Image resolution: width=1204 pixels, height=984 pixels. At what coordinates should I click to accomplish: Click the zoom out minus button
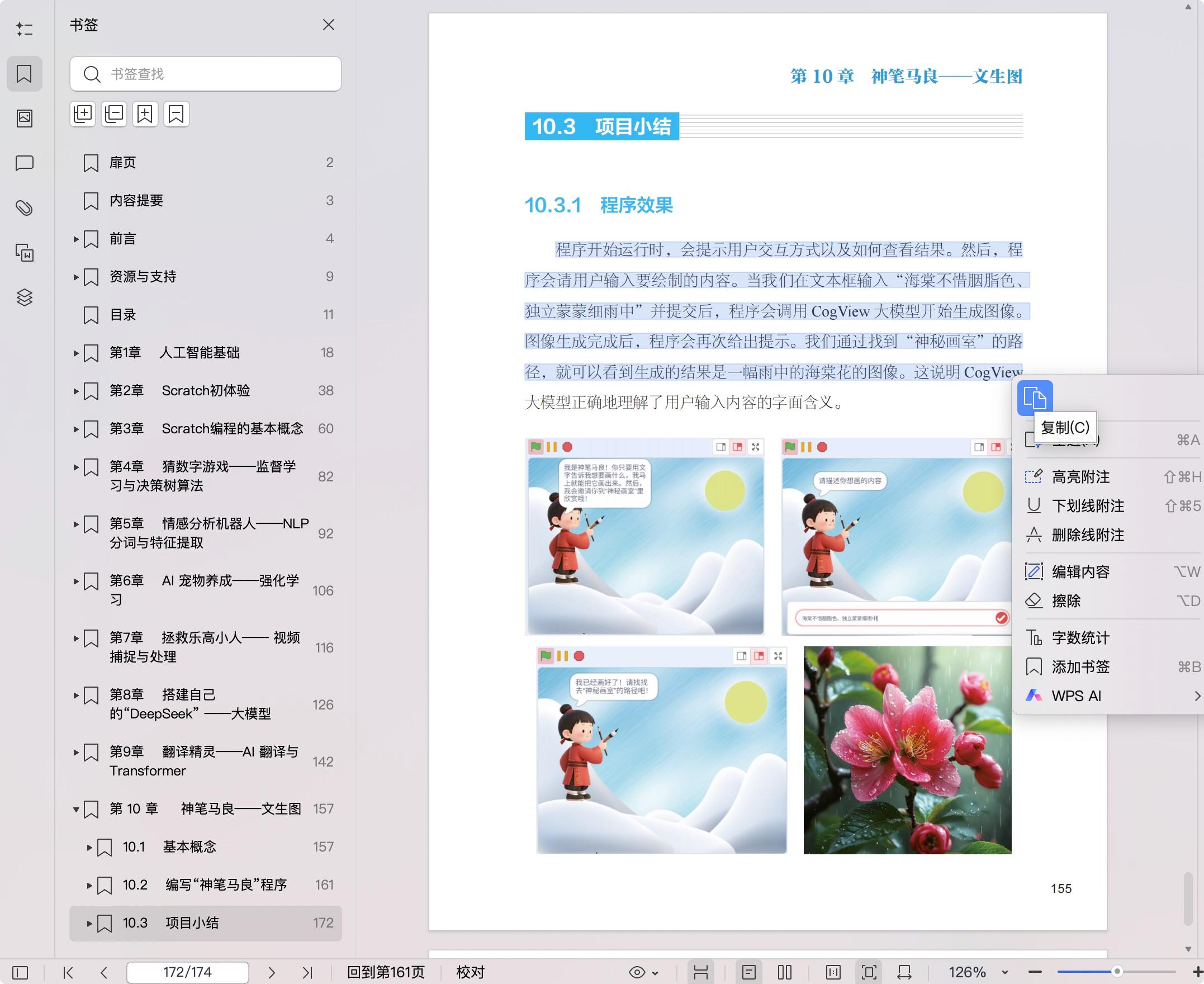1035,972
